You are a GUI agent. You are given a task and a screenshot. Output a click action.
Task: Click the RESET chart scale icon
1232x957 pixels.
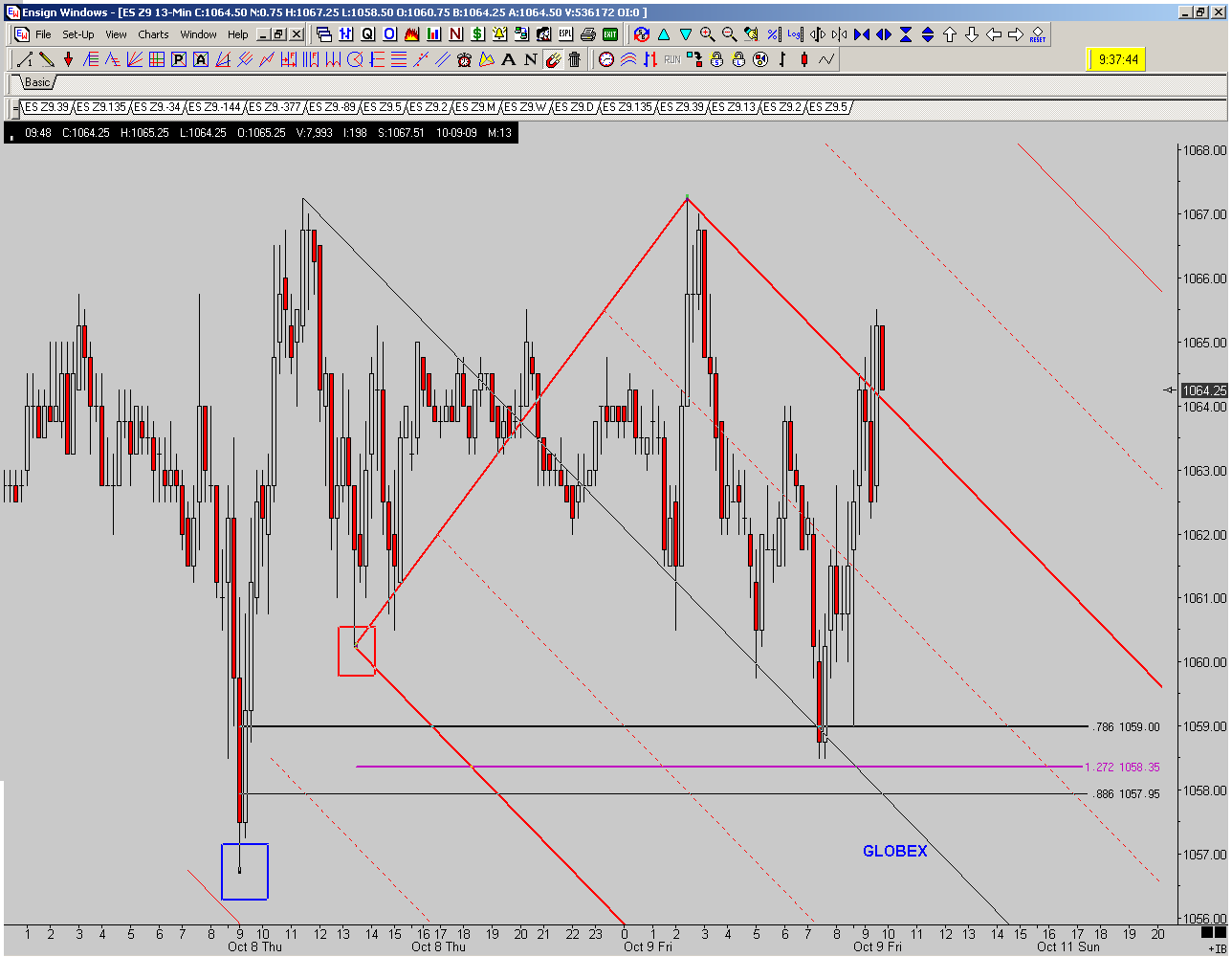coord(1038,34)
